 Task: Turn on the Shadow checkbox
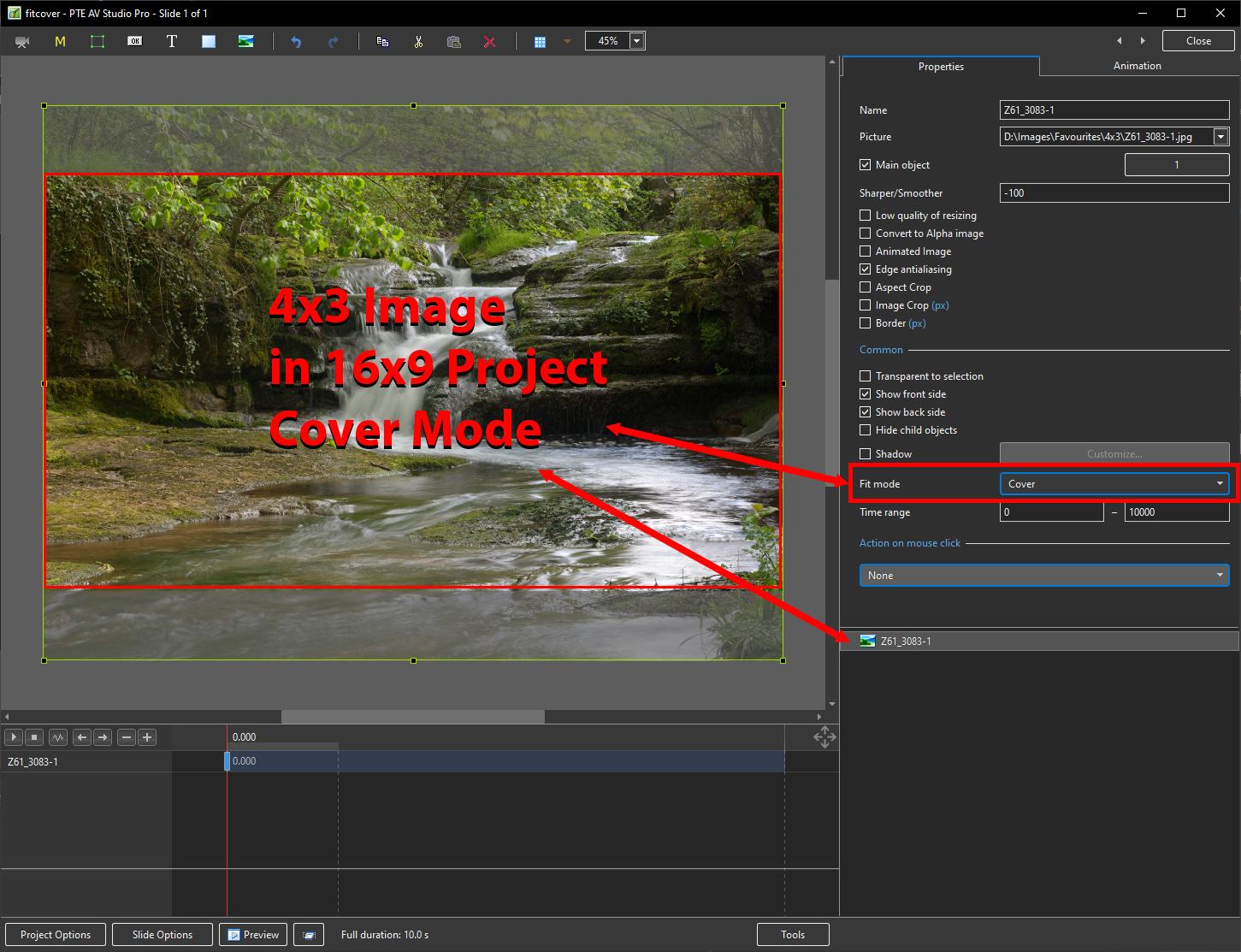[866, 454]
